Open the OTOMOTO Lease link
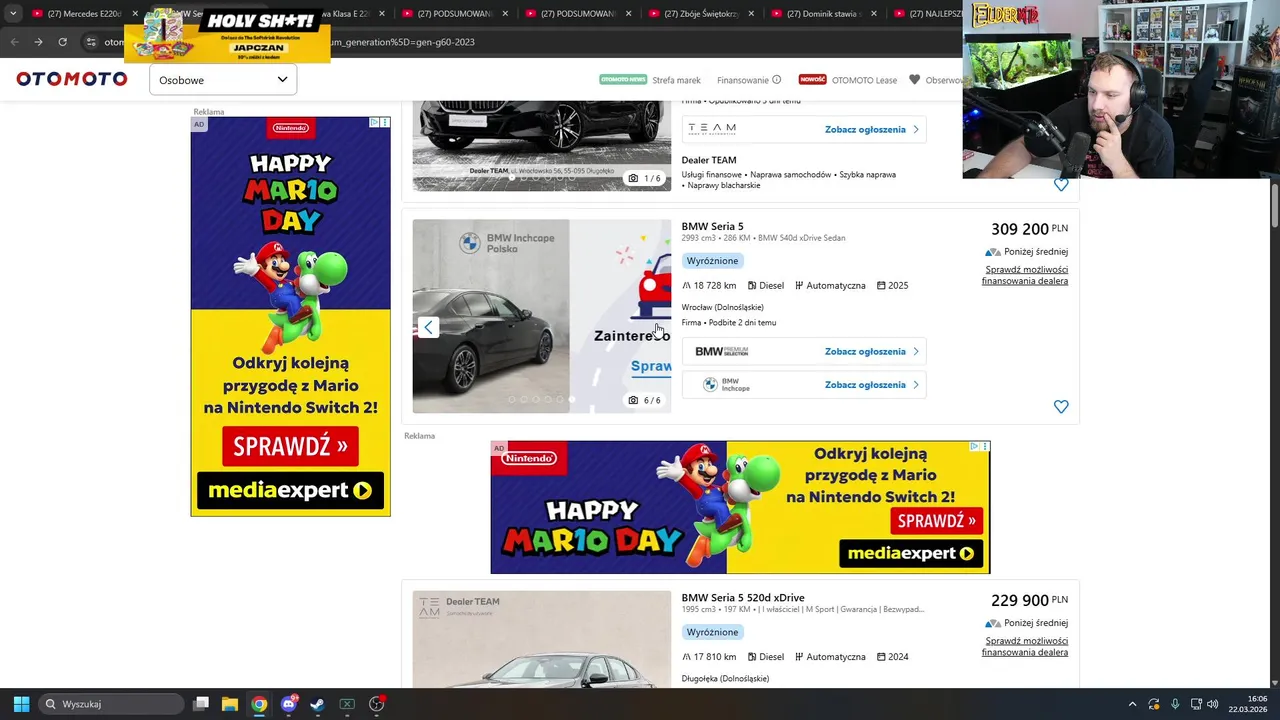1280x720 pixels. 865,80
